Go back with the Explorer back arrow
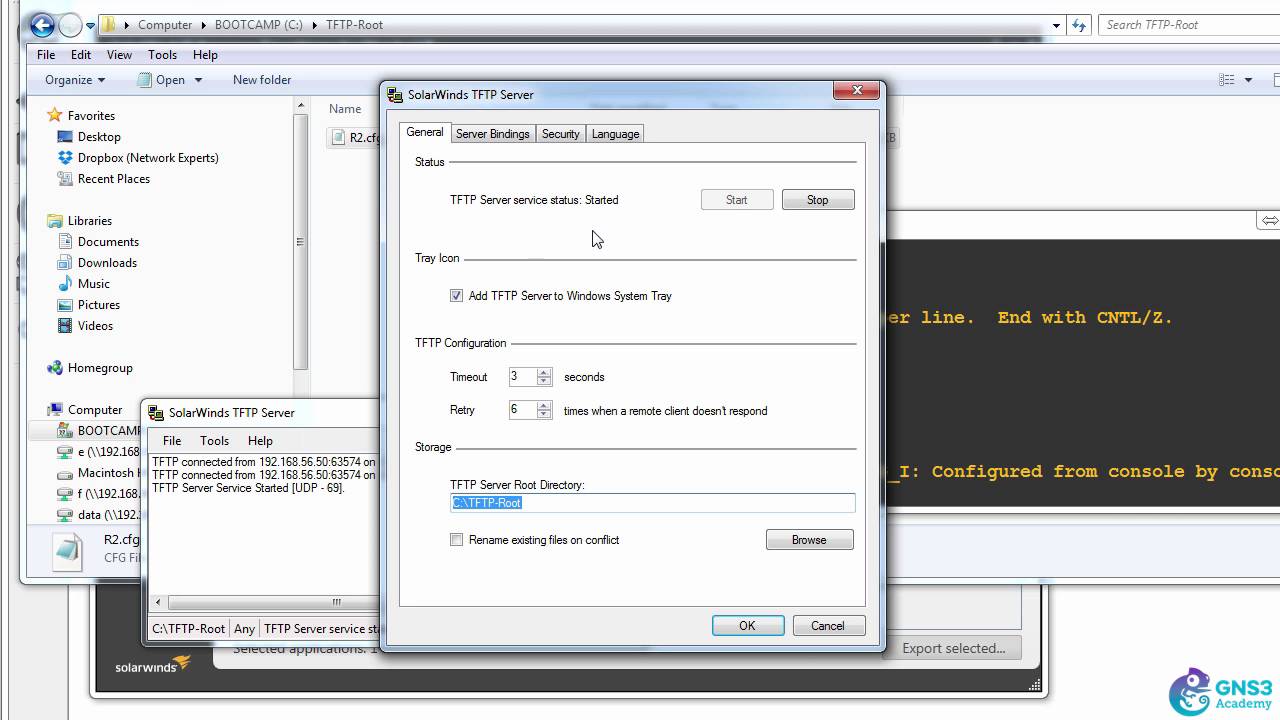This screenshot has height=720, width=1280. (42, 25)
